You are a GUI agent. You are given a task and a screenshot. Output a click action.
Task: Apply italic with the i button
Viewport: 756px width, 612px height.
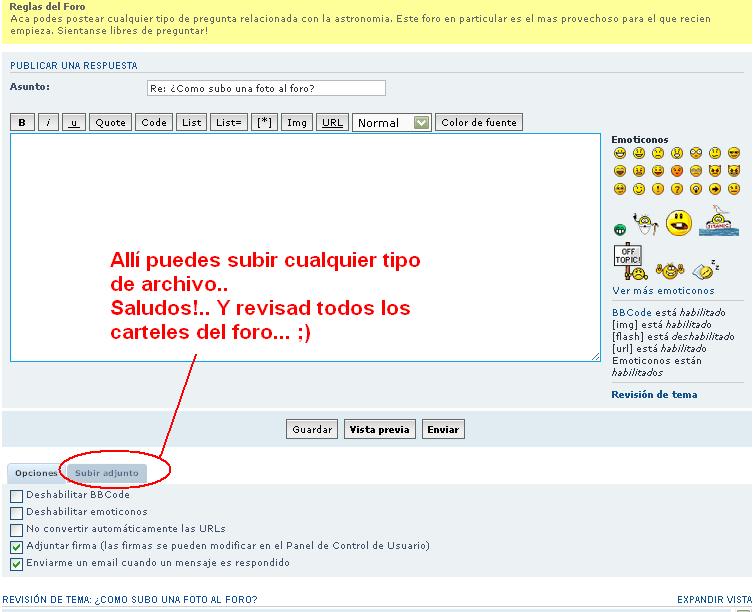tap(48, 122)
